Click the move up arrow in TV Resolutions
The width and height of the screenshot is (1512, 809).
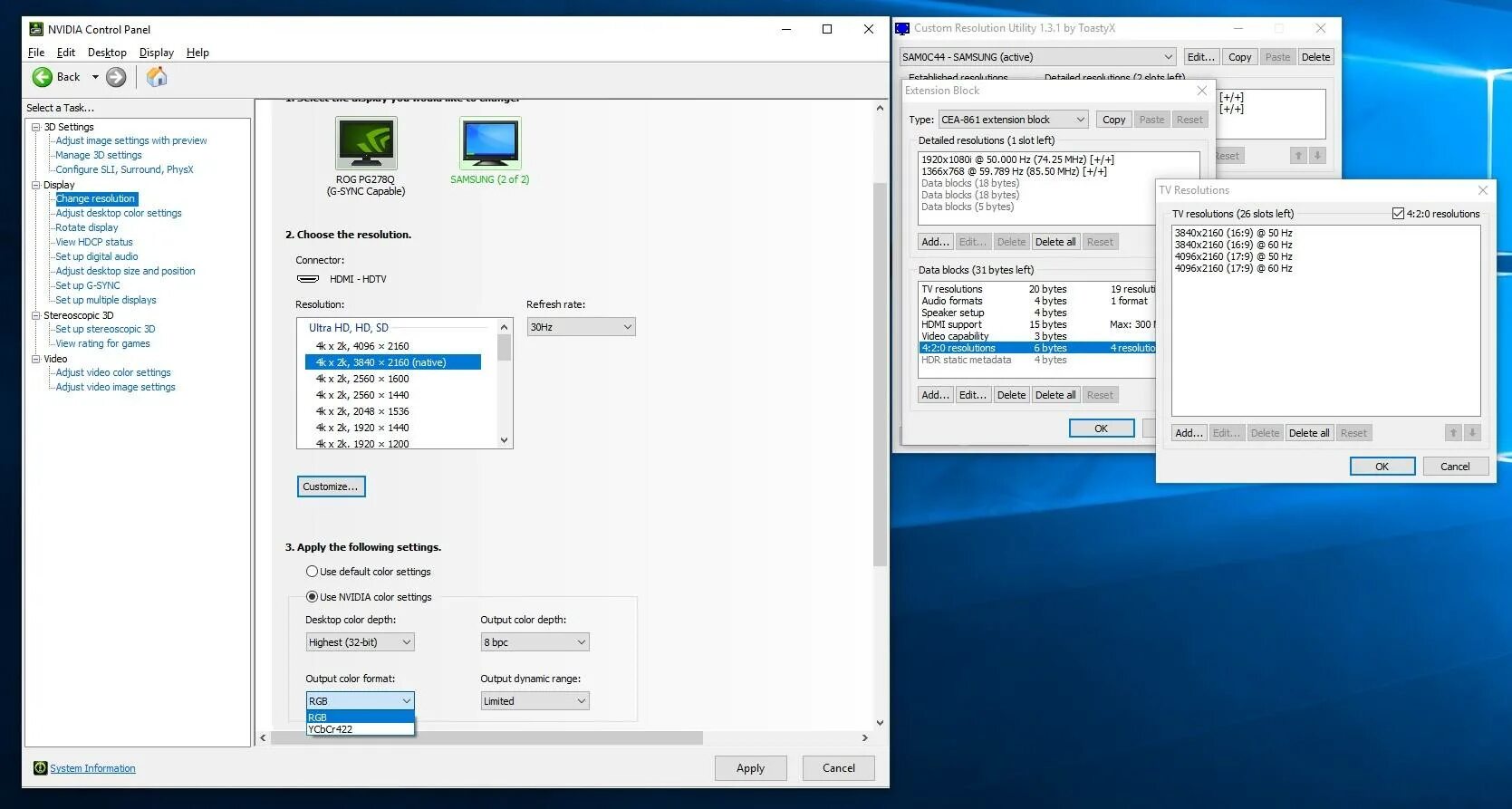tap(1453, 433)
